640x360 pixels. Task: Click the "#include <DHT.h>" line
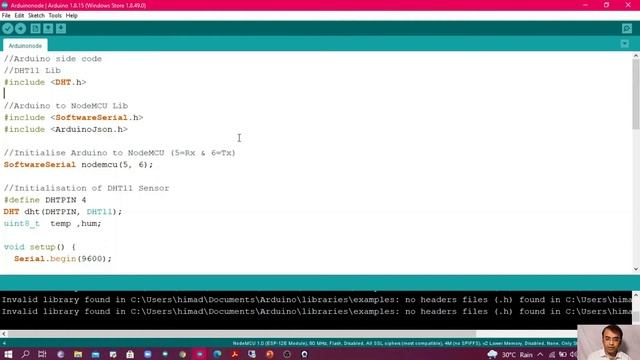click(x=45, y=82)
